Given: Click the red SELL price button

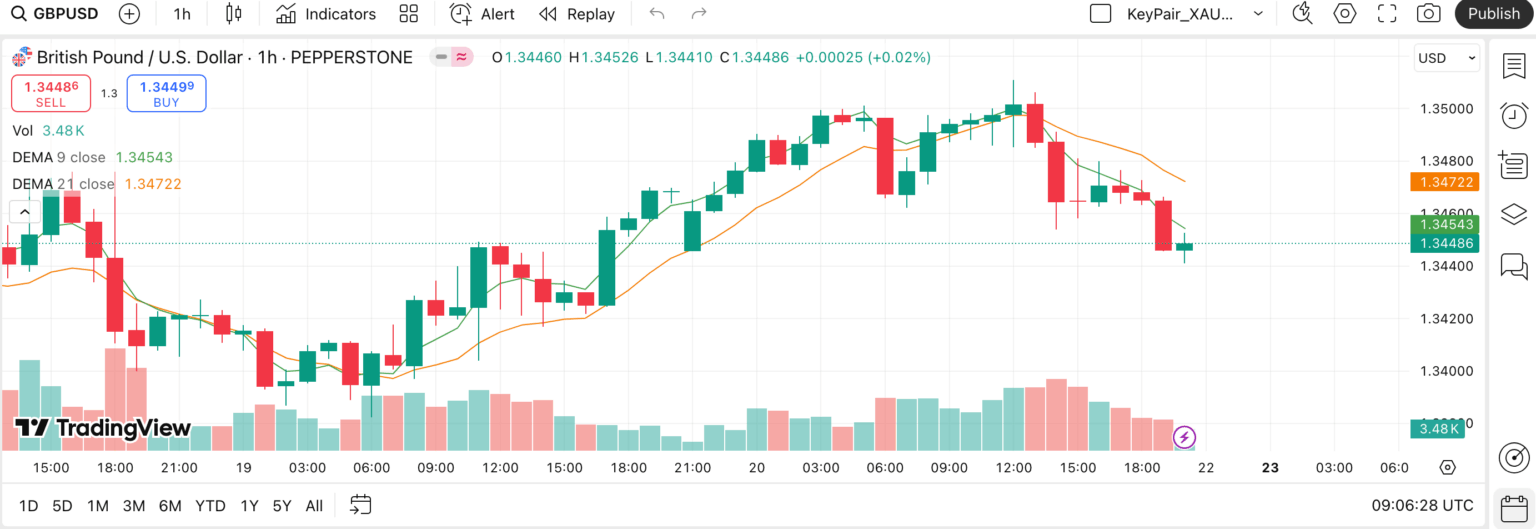Looking at the screenshot, I should coord(51,93).
